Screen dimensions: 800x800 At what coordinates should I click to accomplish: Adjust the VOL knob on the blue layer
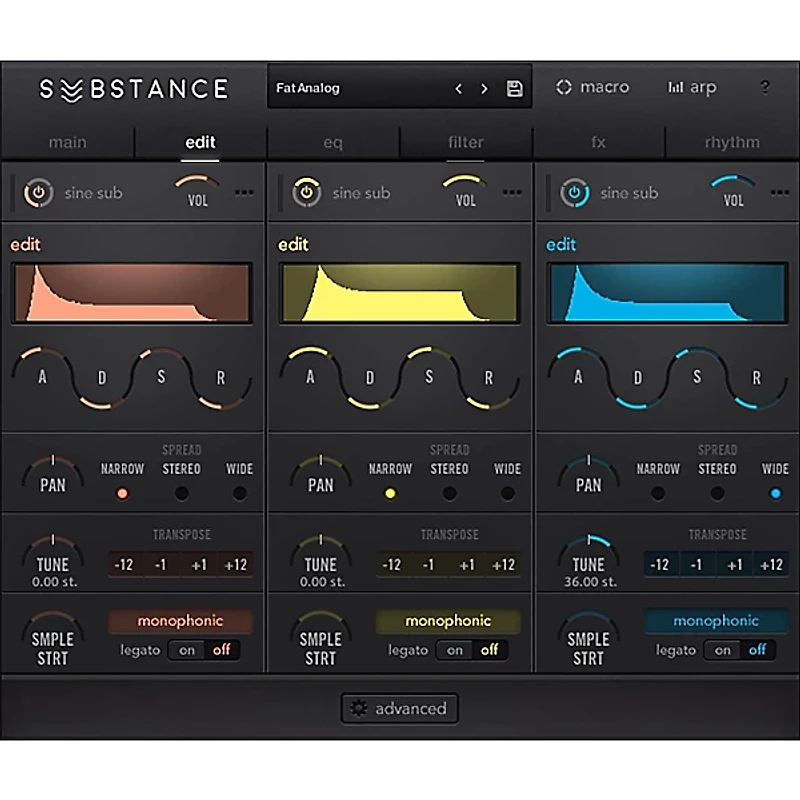734,190
